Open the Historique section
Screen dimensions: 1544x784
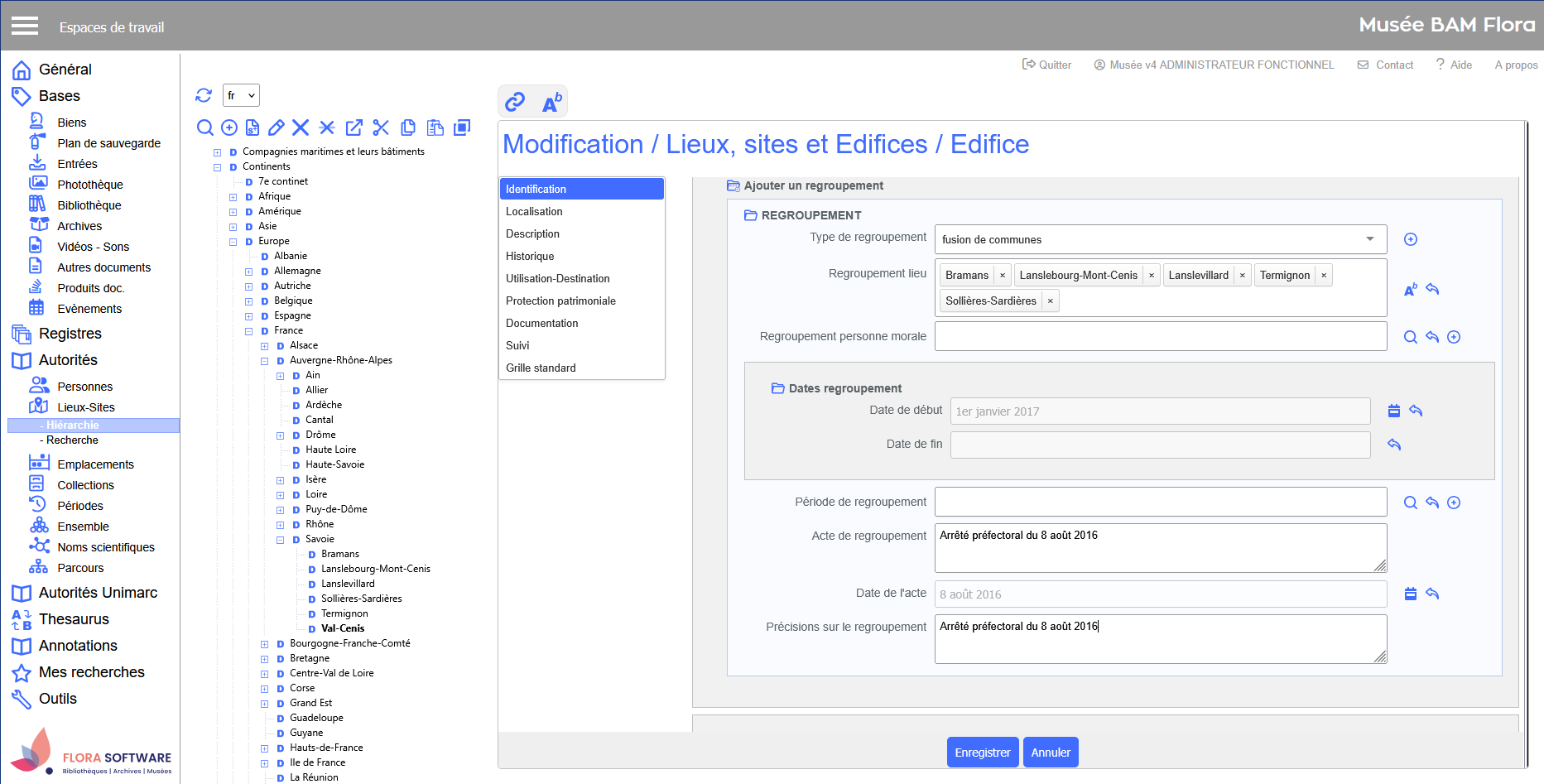click(x=530, y=257)
